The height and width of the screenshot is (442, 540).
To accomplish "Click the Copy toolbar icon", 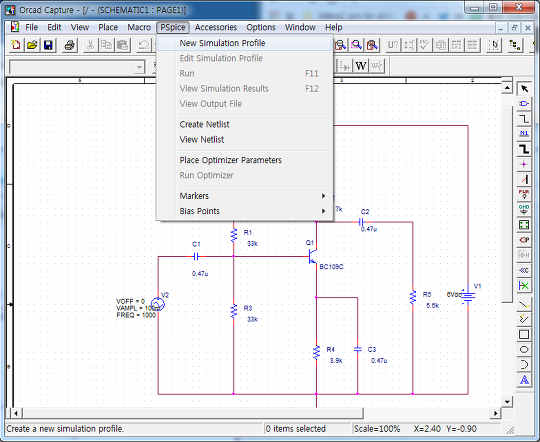I will coord(106,45).
